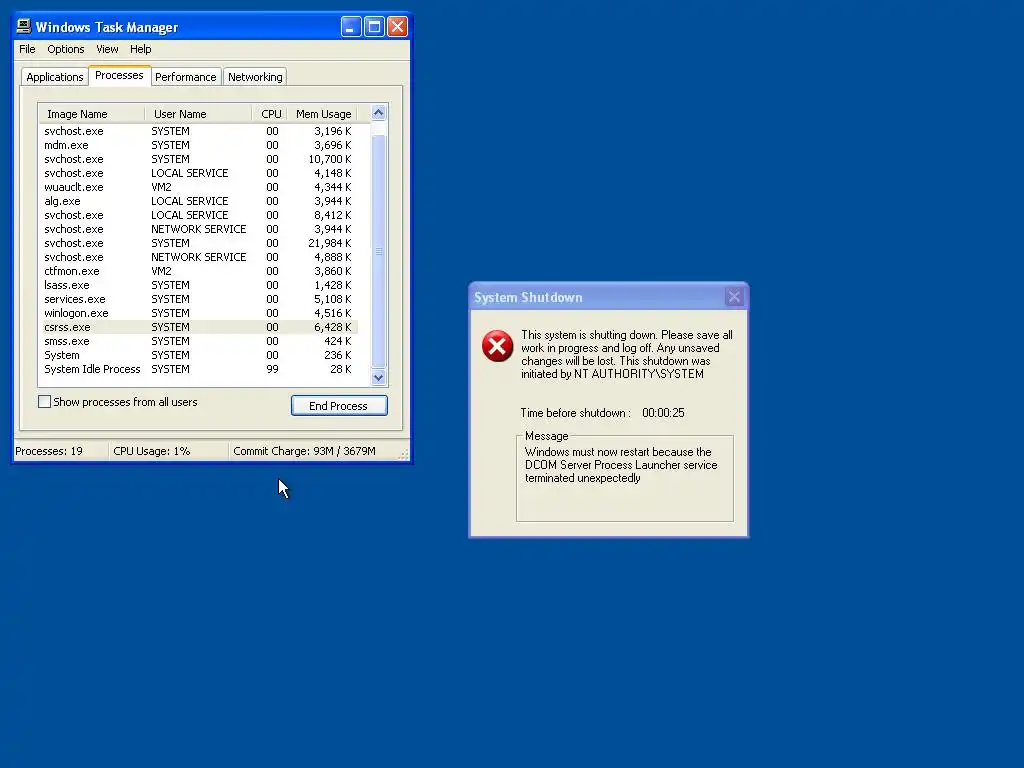Select the csrss.exe process
Image resolution: width=1024 pixels, height=768 pixels.
199,327
